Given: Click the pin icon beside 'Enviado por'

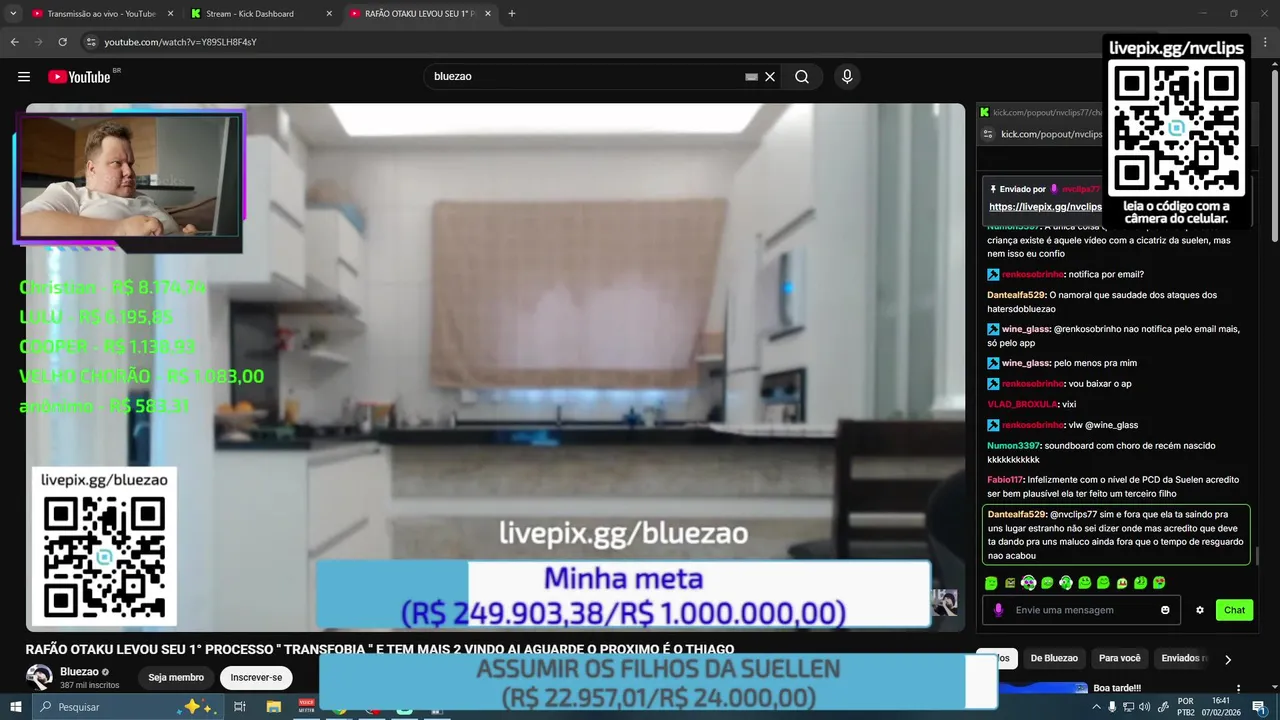Looking at the screenshot, I should (993, 189).
